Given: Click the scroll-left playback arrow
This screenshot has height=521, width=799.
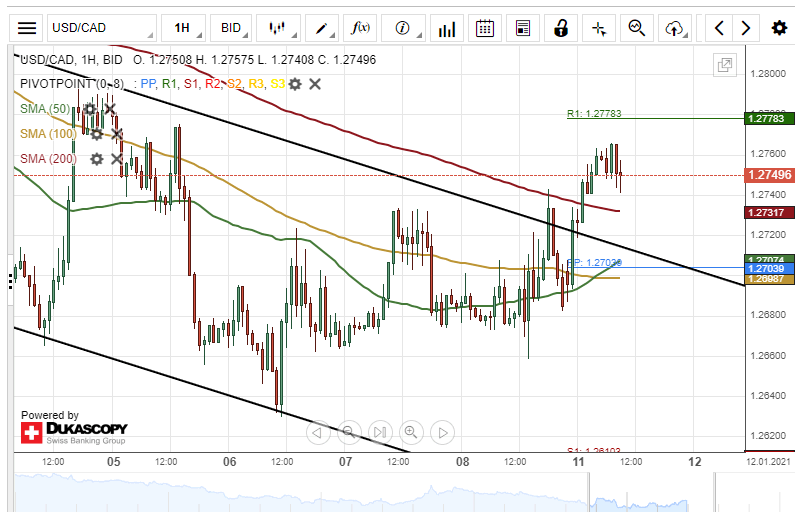Looking at the screenshot, I should coord(317,433).
